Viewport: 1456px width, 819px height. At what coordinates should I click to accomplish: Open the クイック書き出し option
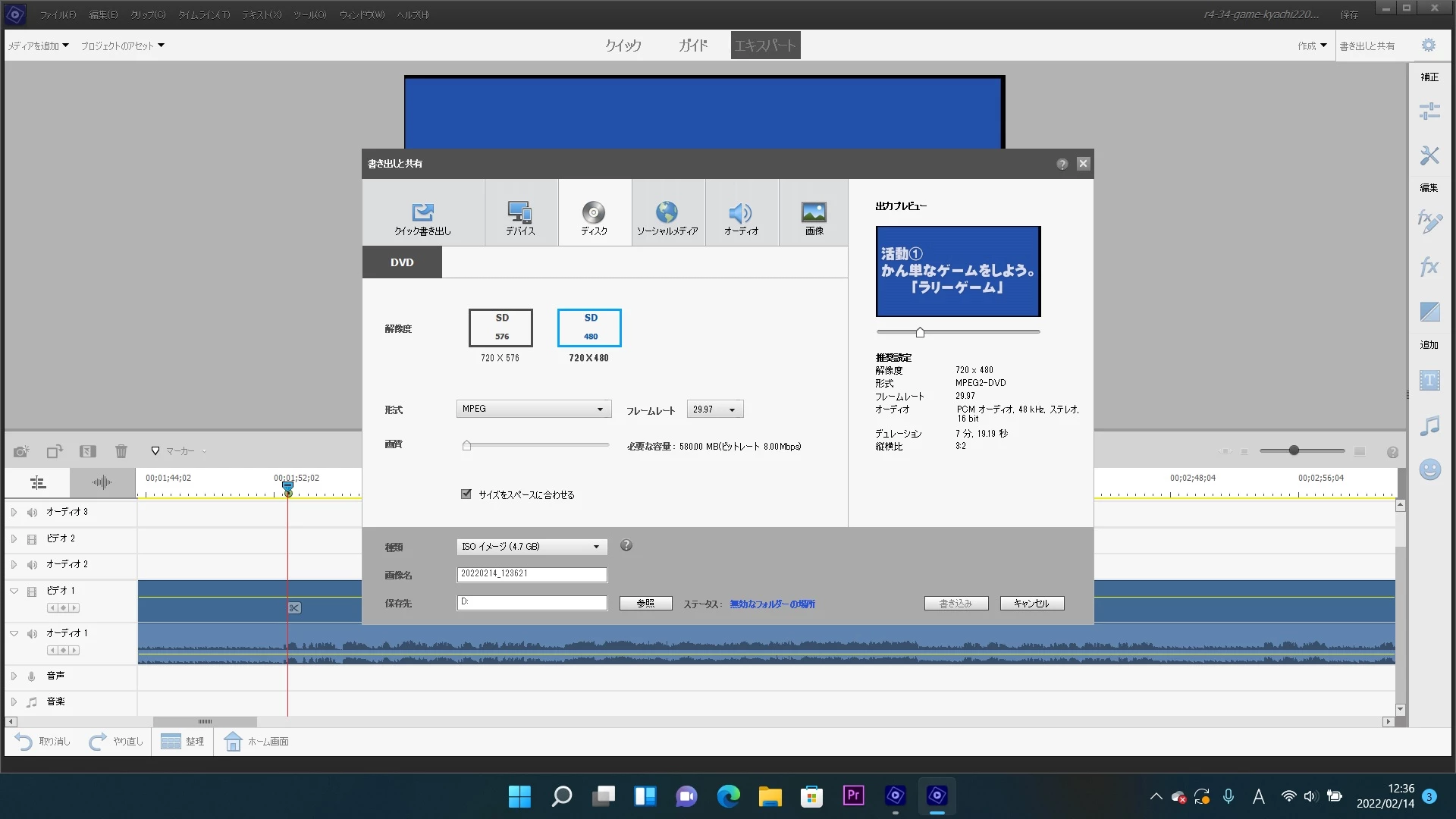click(422, 213)
